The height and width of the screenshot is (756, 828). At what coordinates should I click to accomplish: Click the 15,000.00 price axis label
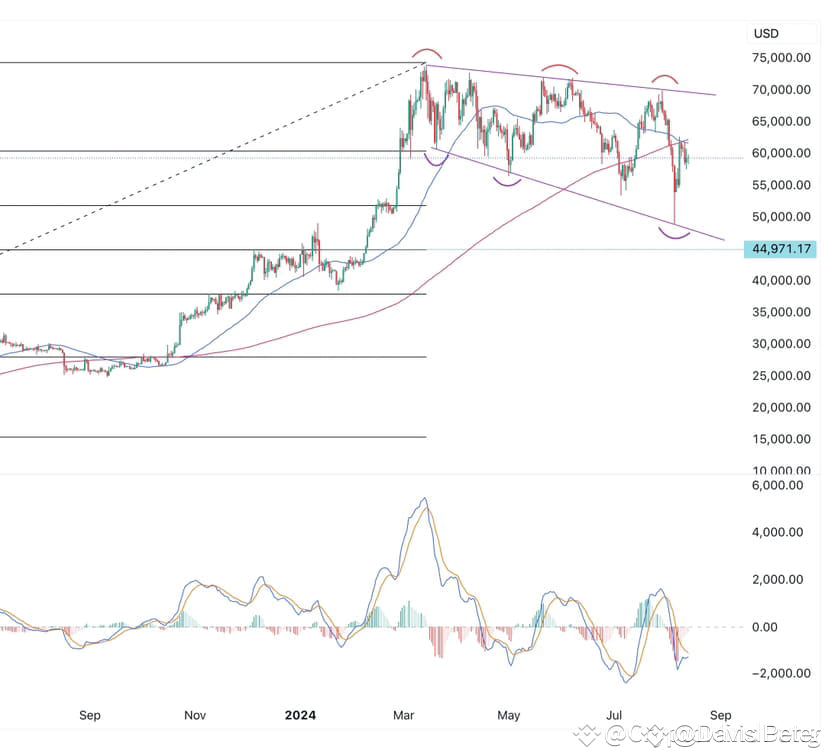tap(781, 439)
